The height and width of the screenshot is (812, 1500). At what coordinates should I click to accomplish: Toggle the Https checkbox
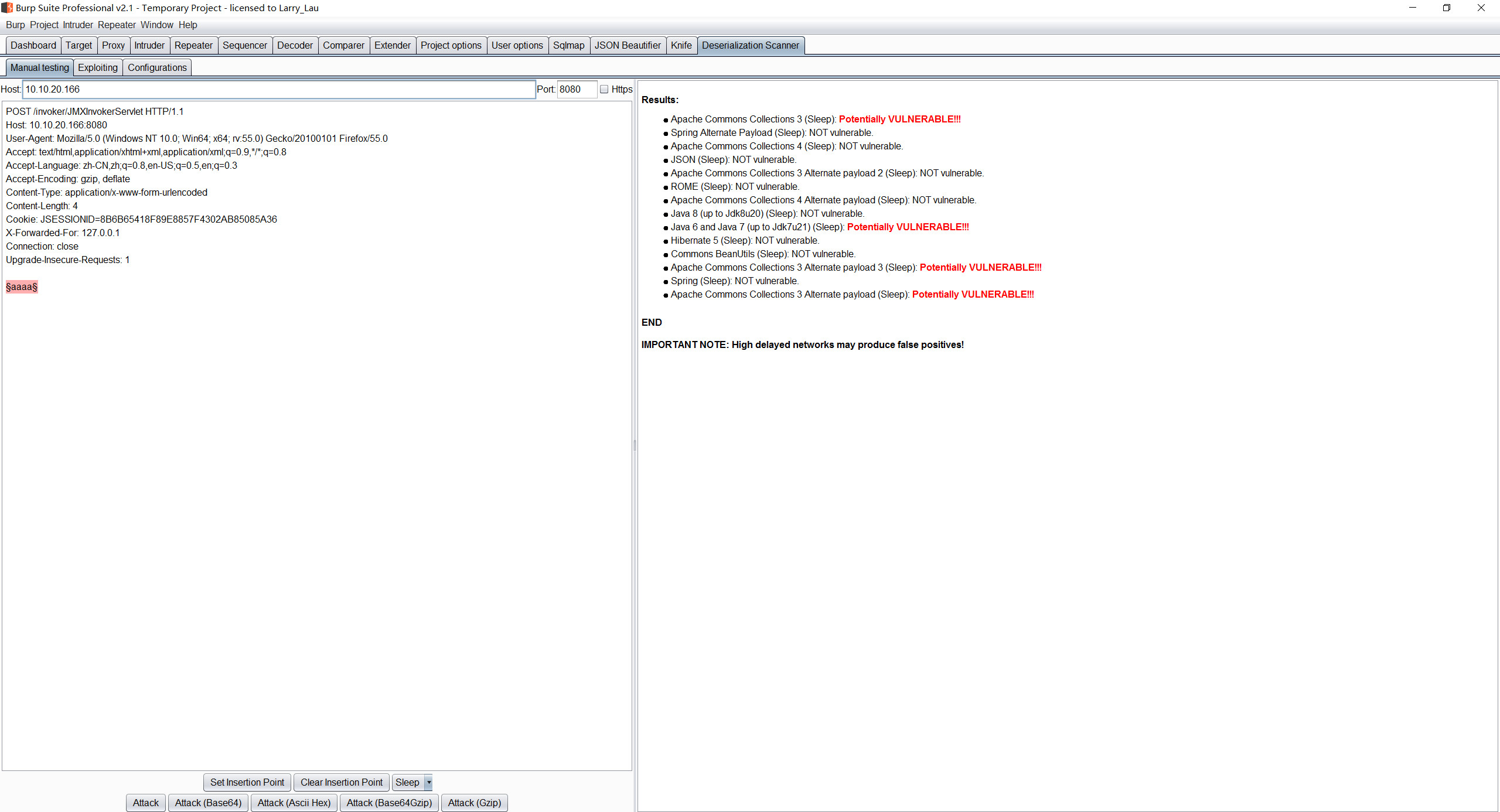click(604, 89)
